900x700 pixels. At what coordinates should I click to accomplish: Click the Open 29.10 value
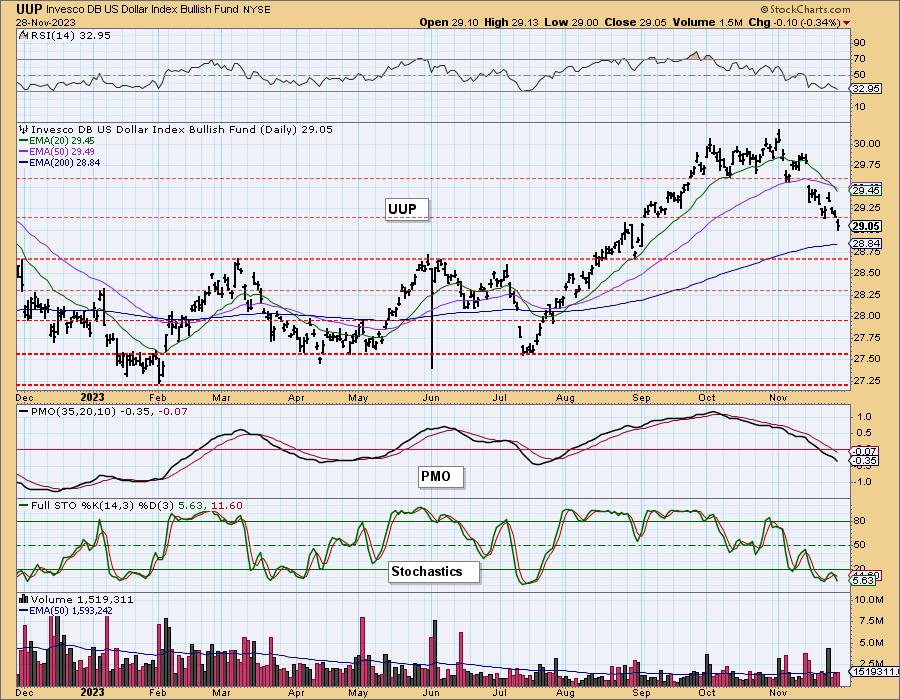coord(448,22)
